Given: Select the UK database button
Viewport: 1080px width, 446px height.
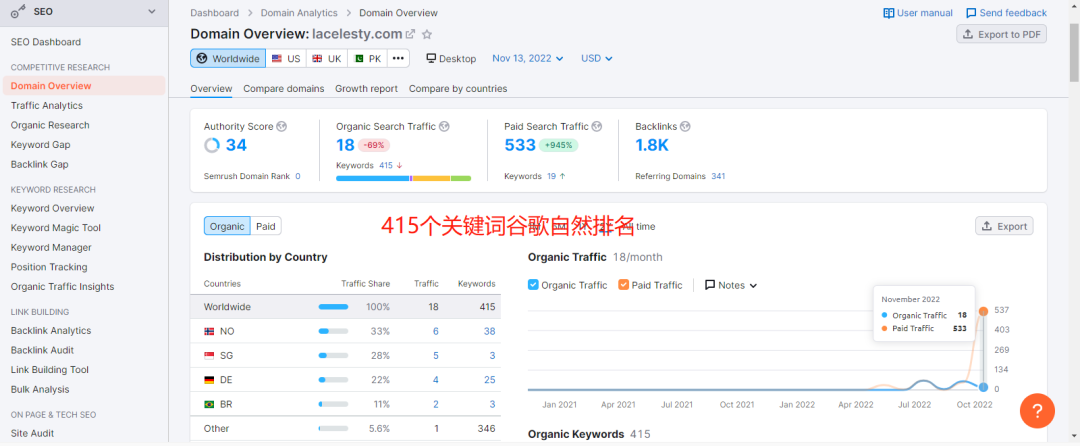Looking at the screenshot, I should point(327,59).
